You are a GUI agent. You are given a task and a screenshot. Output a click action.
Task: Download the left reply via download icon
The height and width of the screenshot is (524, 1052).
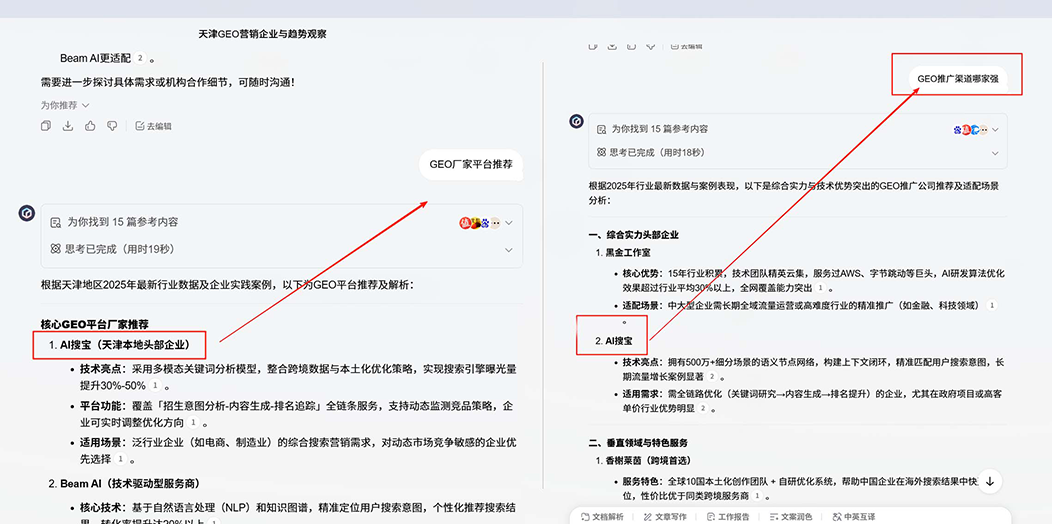[68, 126]
